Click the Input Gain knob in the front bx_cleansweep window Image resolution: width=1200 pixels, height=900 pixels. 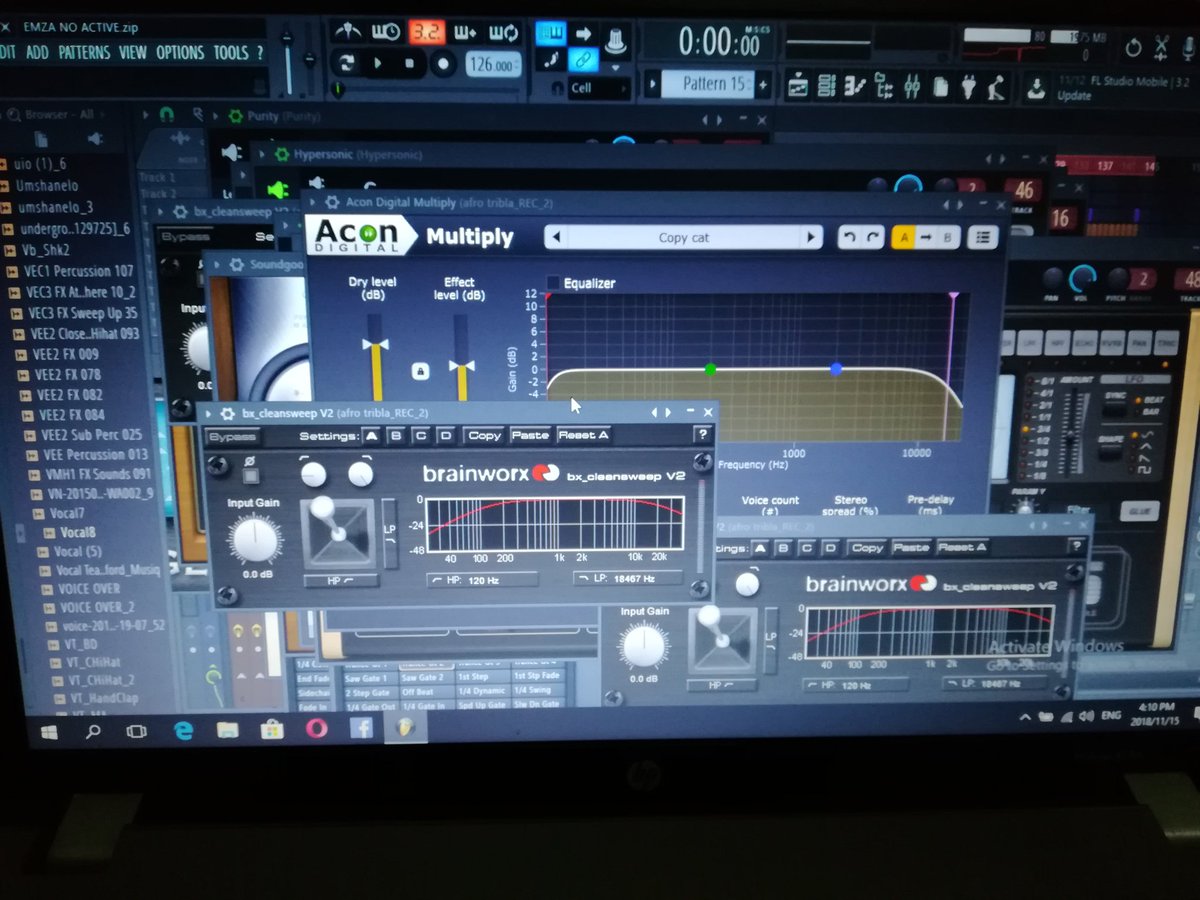[255, 538]
